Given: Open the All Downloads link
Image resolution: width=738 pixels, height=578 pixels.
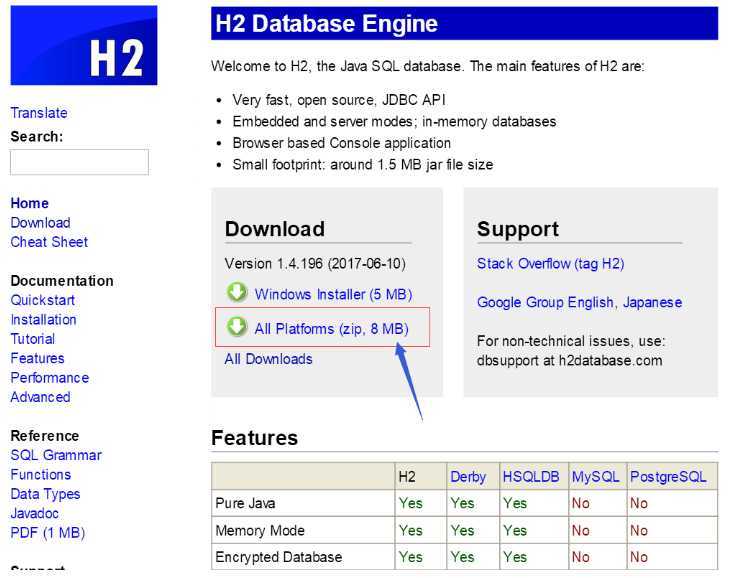Looking at the screenshot, I should [x=268, y=359].
